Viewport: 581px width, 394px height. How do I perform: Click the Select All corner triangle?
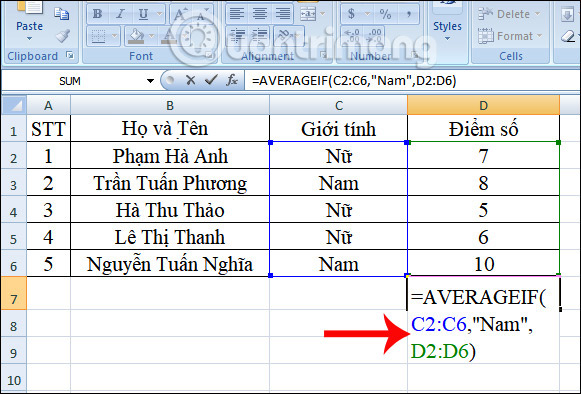click(x=15, y=106)
